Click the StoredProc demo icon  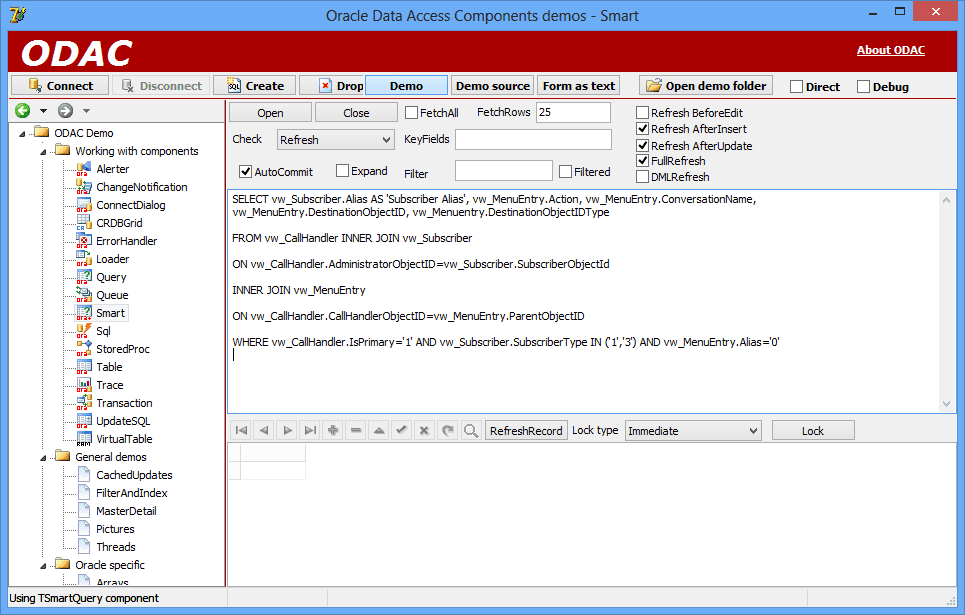(84, 348)
